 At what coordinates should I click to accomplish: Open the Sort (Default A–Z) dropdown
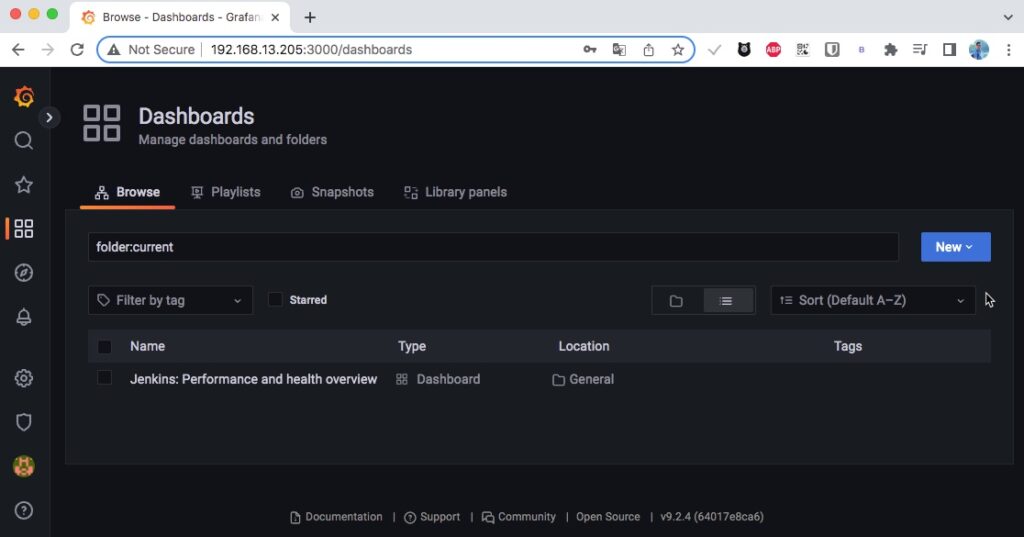(x=872, y=301)
